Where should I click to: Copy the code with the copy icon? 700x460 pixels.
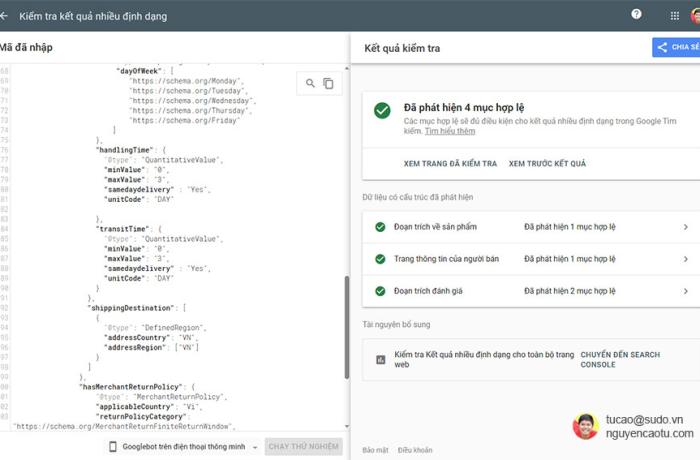click(328, 84)
